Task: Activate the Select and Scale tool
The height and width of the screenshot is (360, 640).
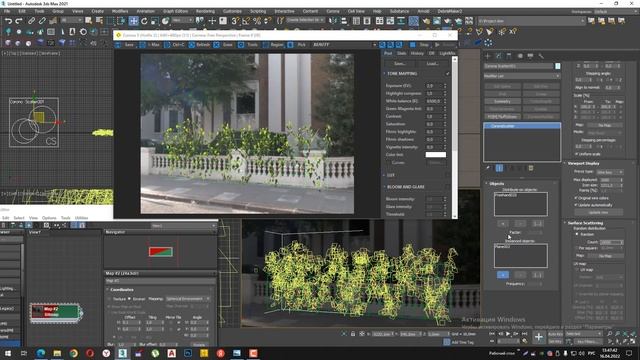Action: [x=155, y=20]
